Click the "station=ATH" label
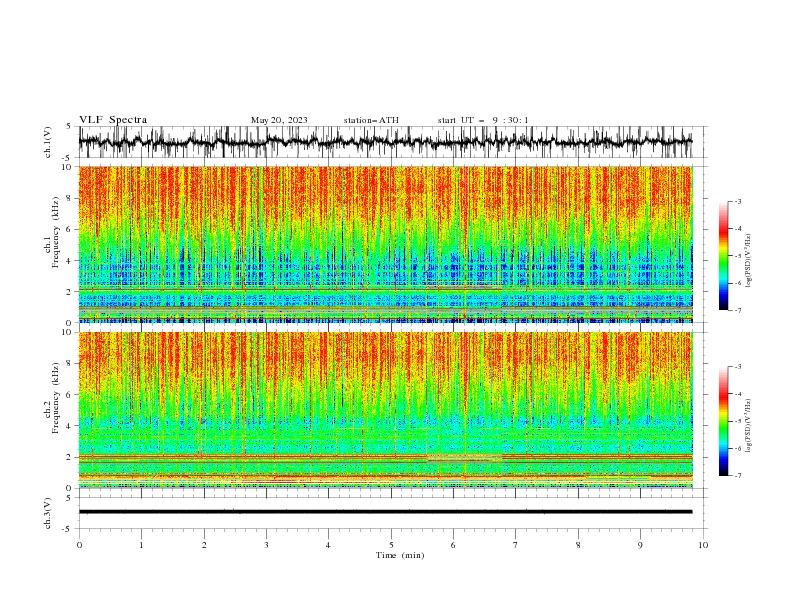 371,120
